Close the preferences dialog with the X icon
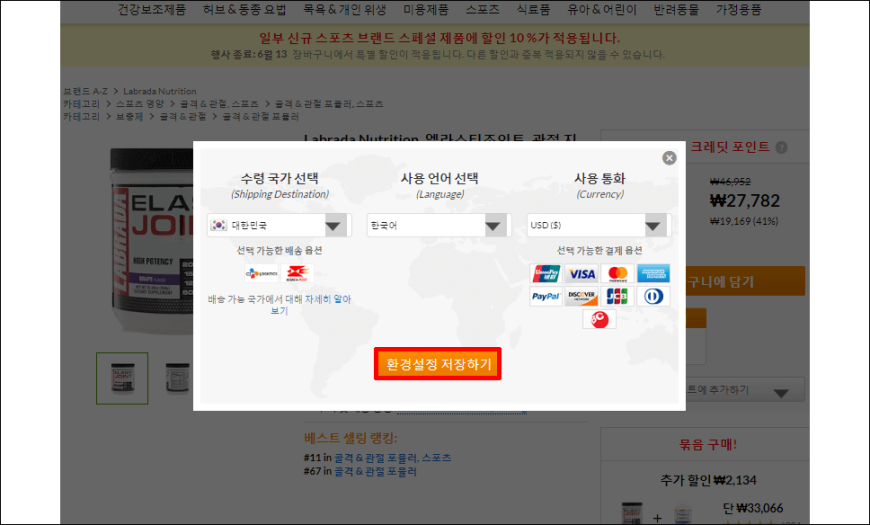Image resolution: width=870 pixels, height=525 pixels. [x=669, y=158]
